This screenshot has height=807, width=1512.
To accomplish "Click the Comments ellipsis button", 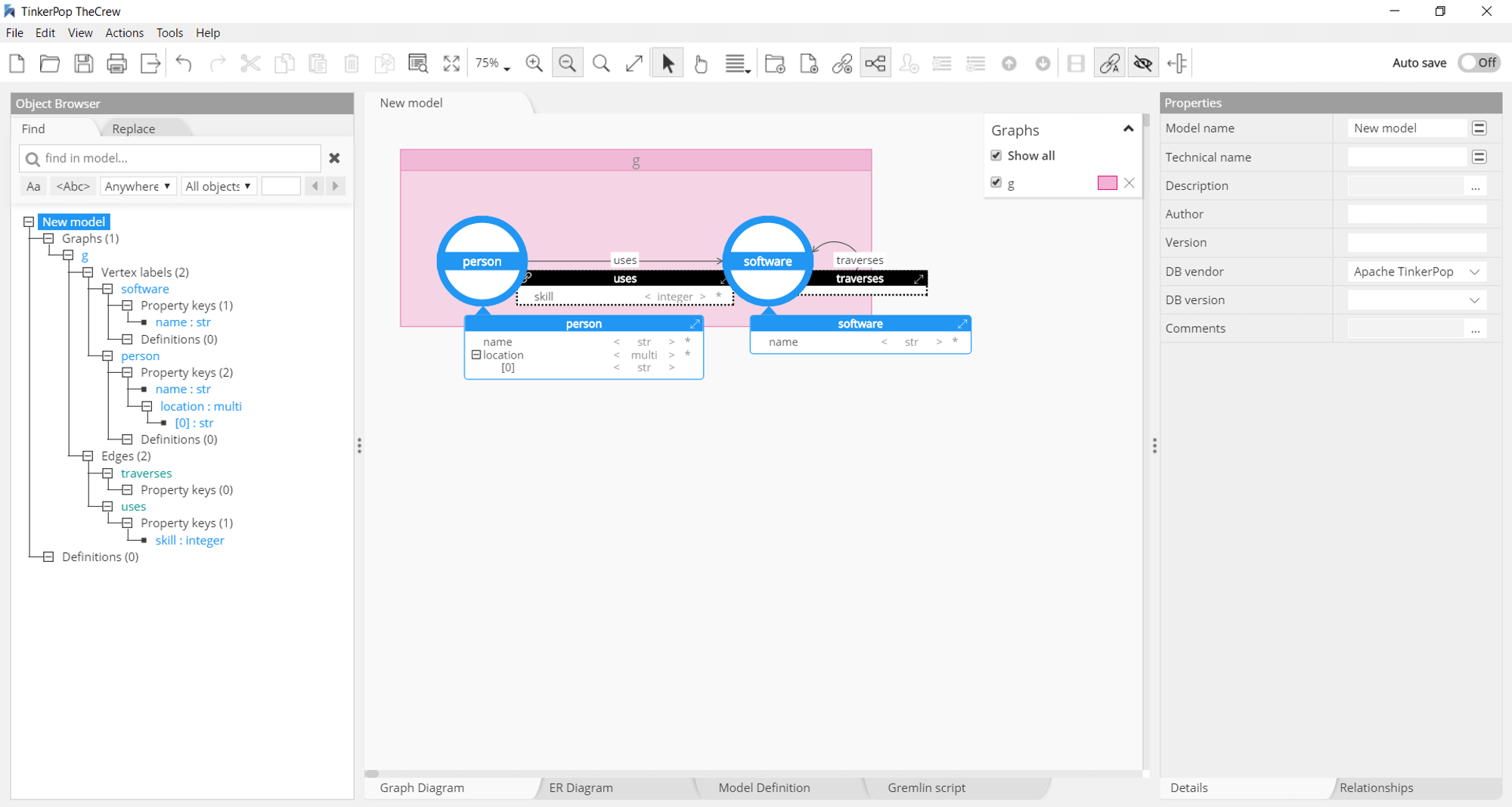I will point(1475,329).
